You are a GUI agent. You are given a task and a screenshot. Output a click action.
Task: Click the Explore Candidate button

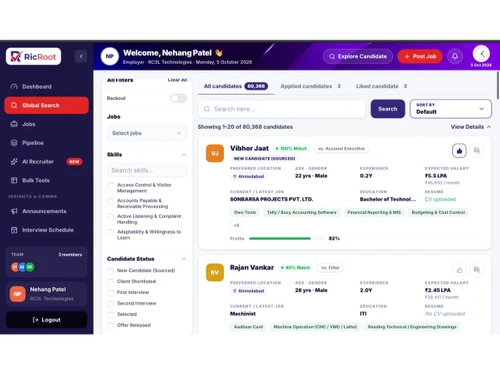click(358, 56)
